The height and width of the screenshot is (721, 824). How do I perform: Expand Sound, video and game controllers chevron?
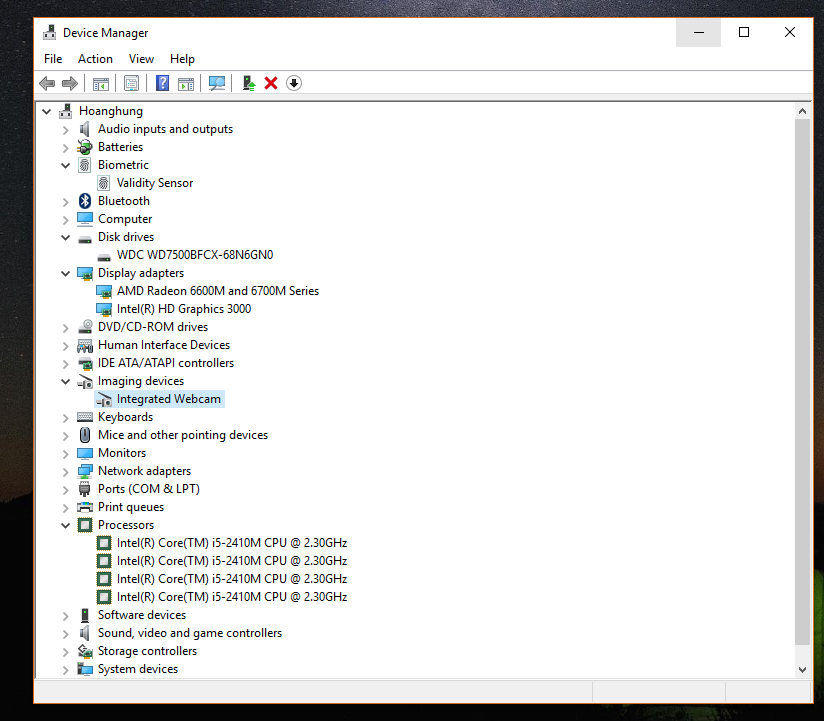pos(65,634)
